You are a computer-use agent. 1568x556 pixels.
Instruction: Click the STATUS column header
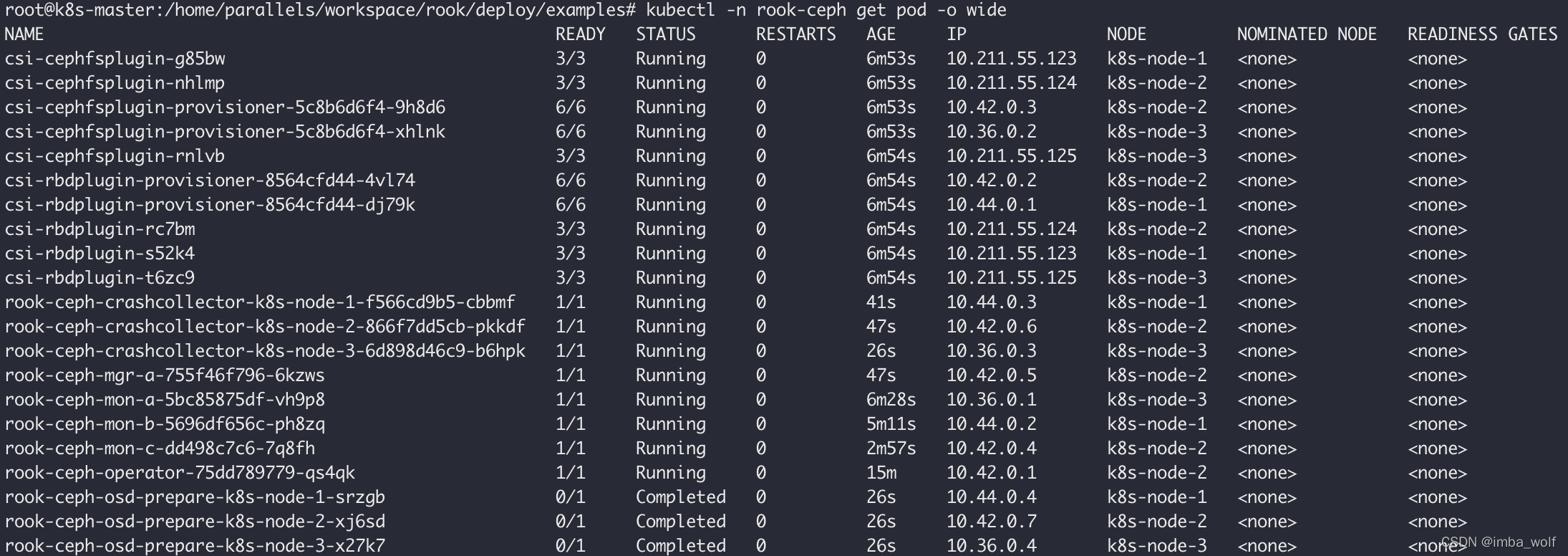coord(665,34)
